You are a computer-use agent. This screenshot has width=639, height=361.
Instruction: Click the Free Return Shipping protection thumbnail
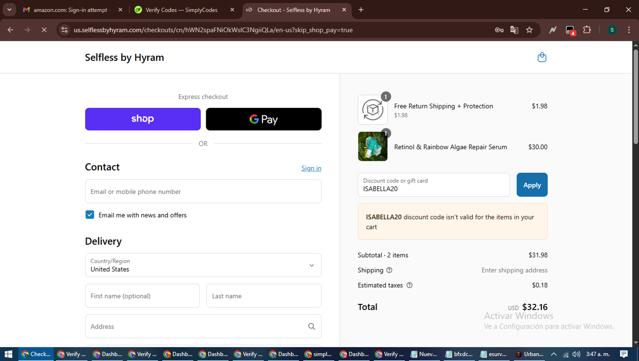click(x=372, y=110)
